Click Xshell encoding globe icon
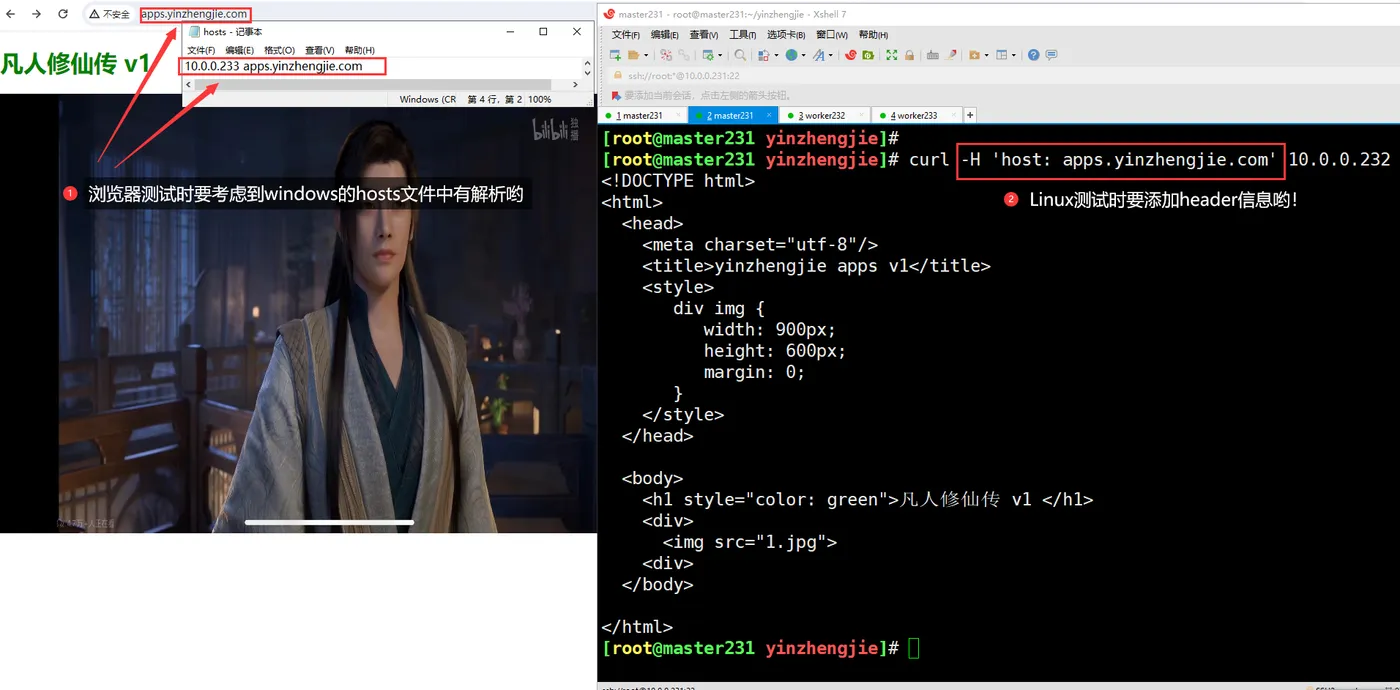The image size is (1400, 690). 791,55
